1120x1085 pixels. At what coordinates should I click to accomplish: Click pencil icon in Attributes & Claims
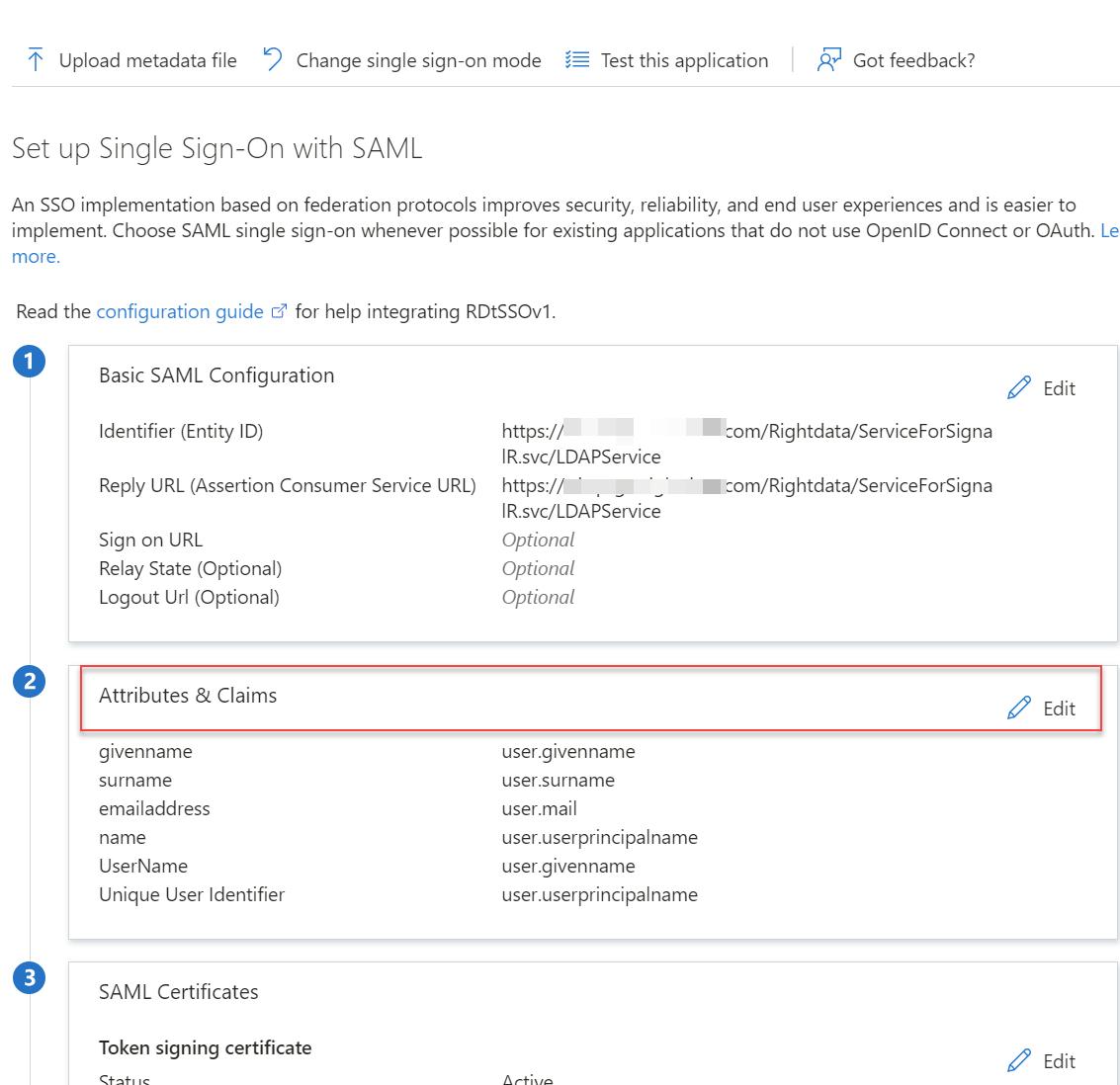click(x=1019, y=708)
